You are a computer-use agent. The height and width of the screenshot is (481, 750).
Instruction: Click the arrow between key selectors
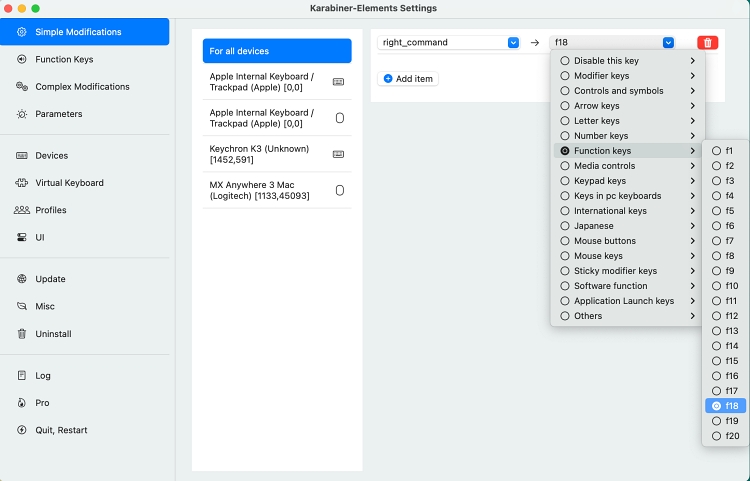(535, 43)
